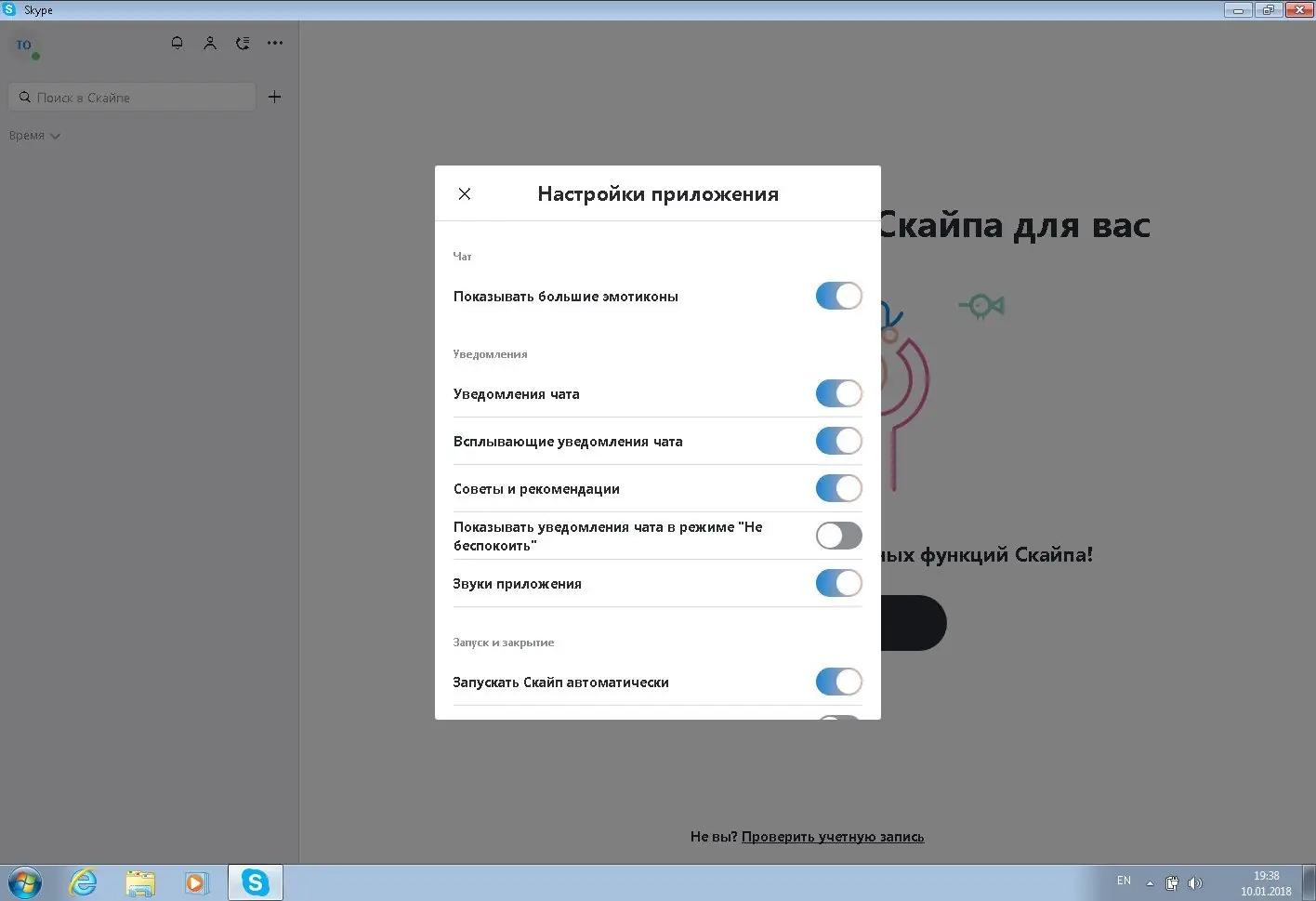Open recent calls history icon

pos(242,42)
